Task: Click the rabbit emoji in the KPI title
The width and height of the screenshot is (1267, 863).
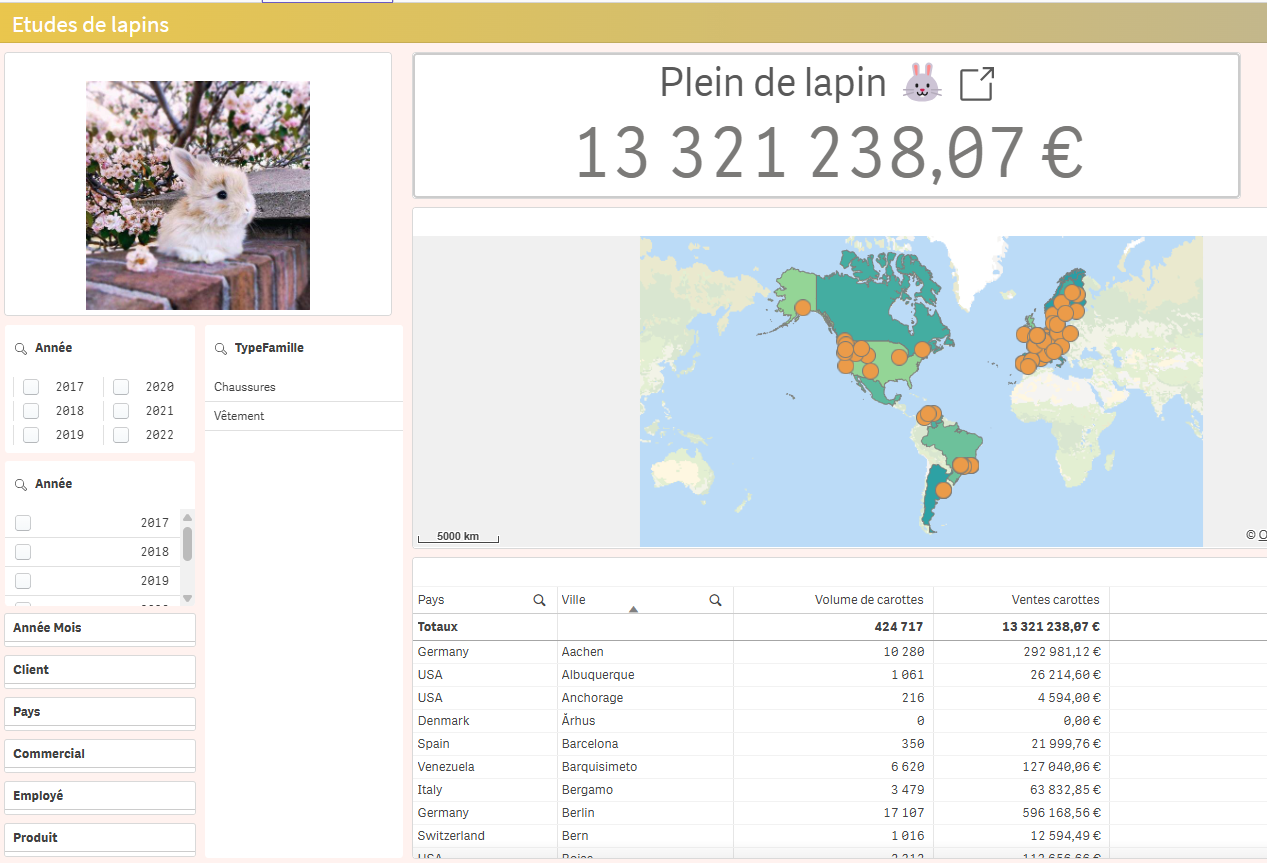Action: [x=922, y=82]
